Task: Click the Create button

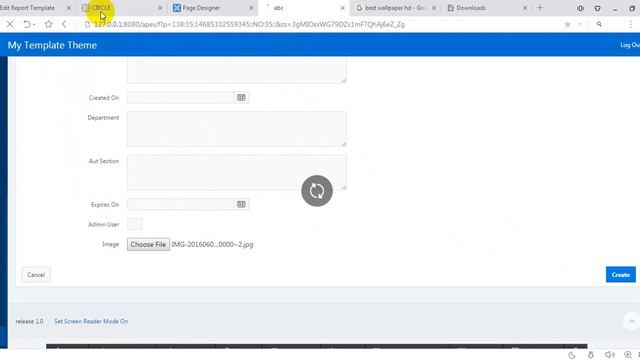Action: [x=620, y=275]
